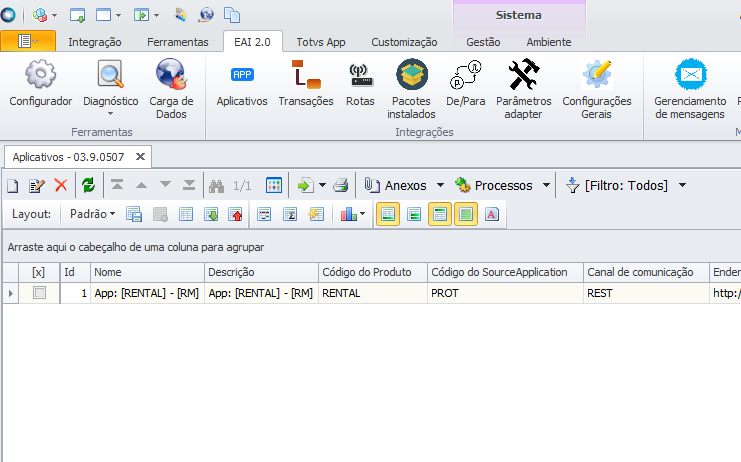Click the summation totals grid icon
The image size is (741, 462).
click(290, 214)
